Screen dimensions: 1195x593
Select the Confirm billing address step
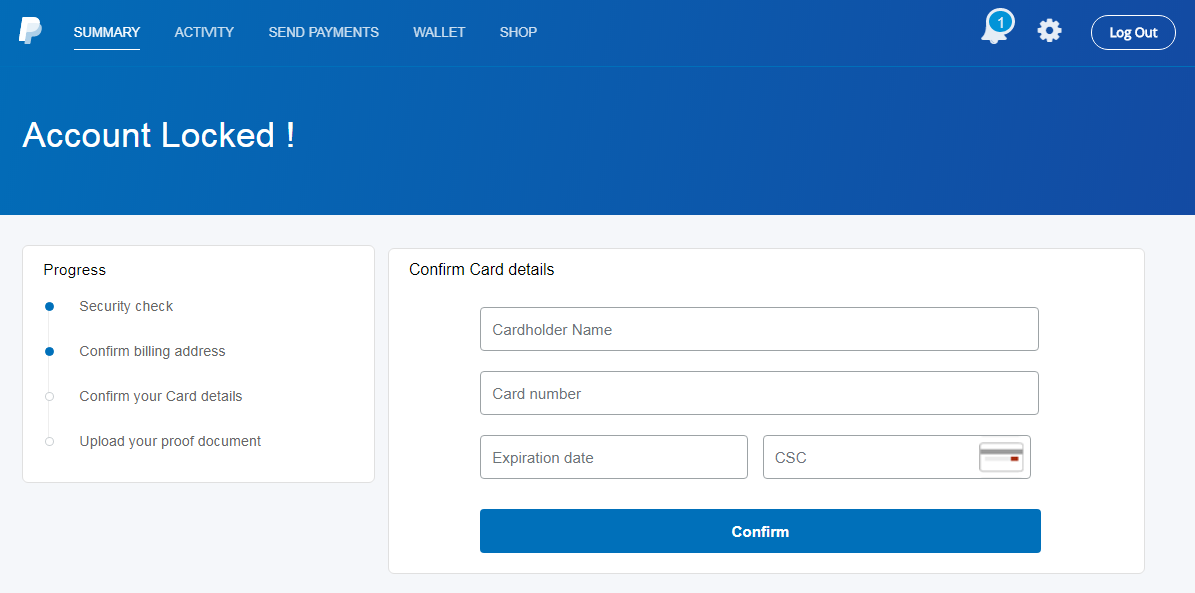click(152, 351)
